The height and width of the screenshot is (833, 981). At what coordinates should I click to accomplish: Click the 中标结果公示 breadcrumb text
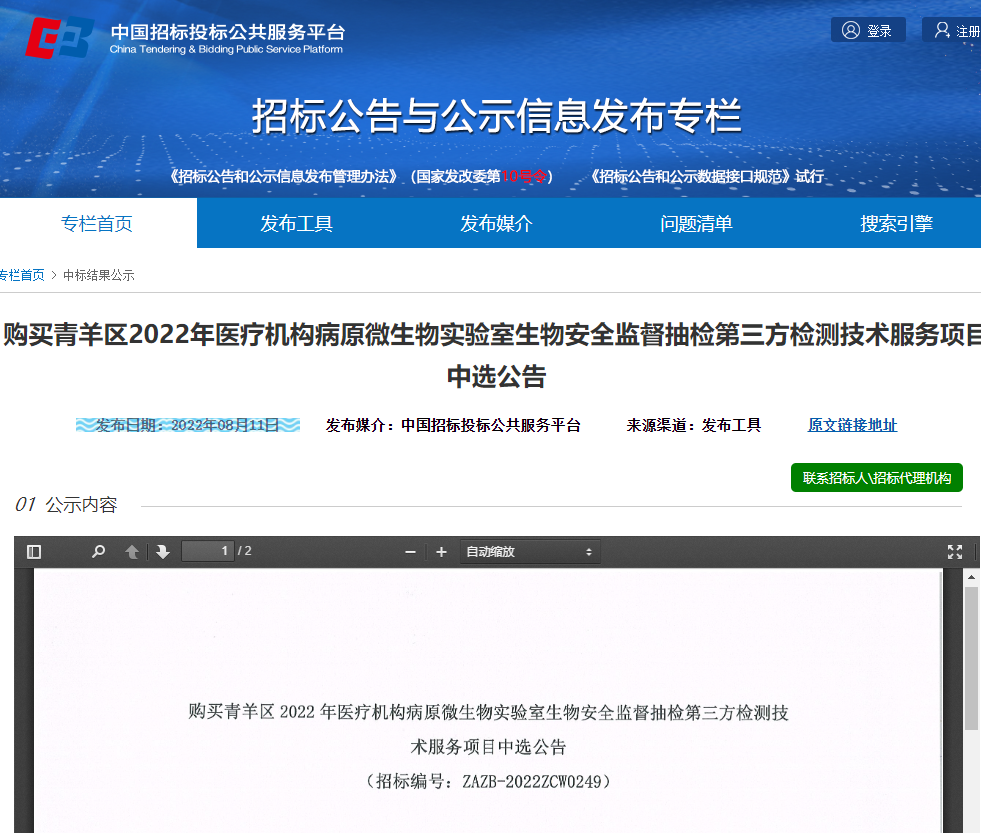[99, 275]
